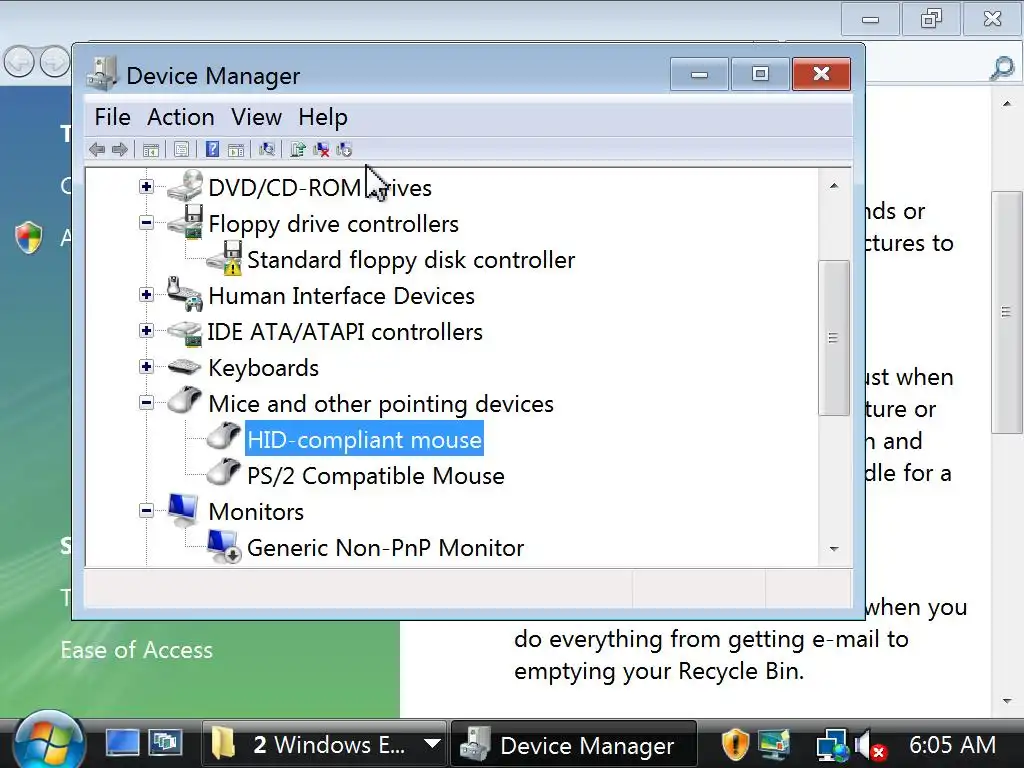Click Back button in background Explorer window
This screenshot has width=1024, height=768.
pyautogui.click(x=20, y=63)
